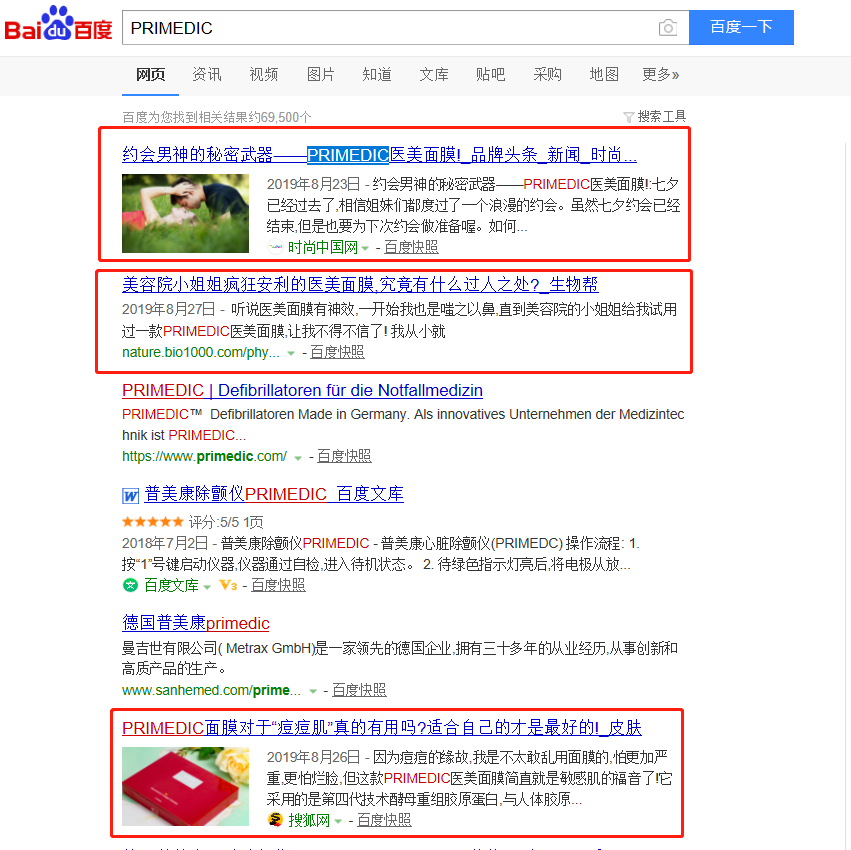Click the V3 credibility badge
This screenshot has height=850, width=851.
pos(228,585)
